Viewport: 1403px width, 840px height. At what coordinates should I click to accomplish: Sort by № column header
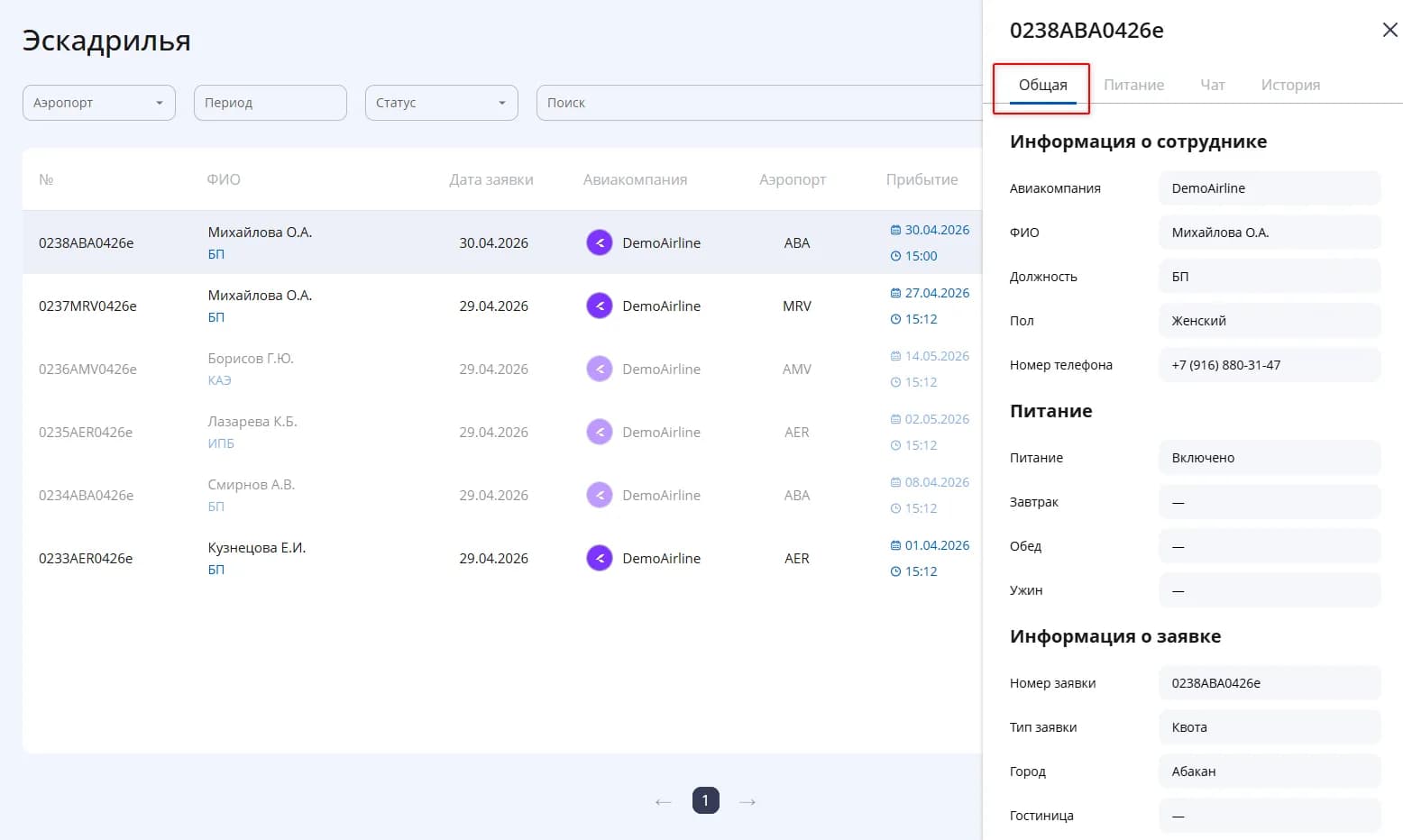[x=46, y=179]
